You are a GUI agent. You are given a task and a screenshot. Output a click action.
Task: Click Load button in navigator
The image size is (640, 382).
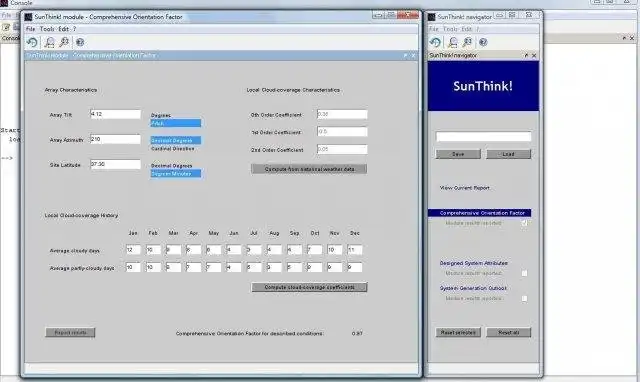pos(508,154)
